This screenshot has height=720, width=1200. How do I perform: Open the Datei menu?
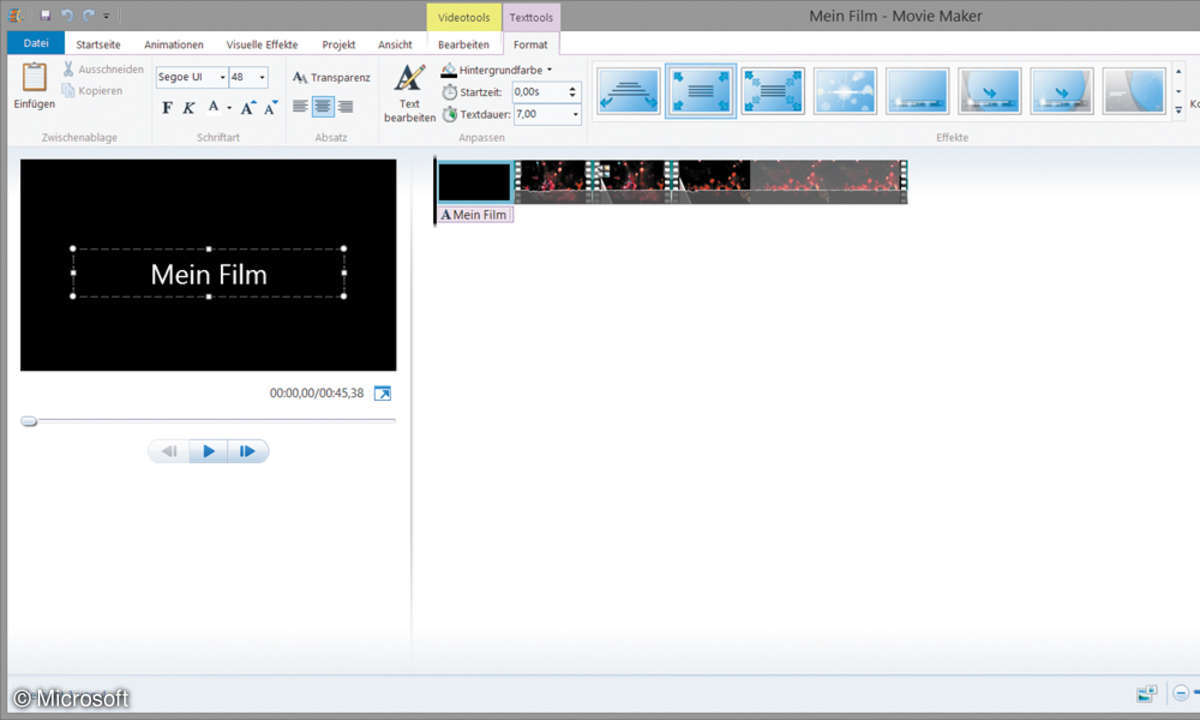pos(36,44)
